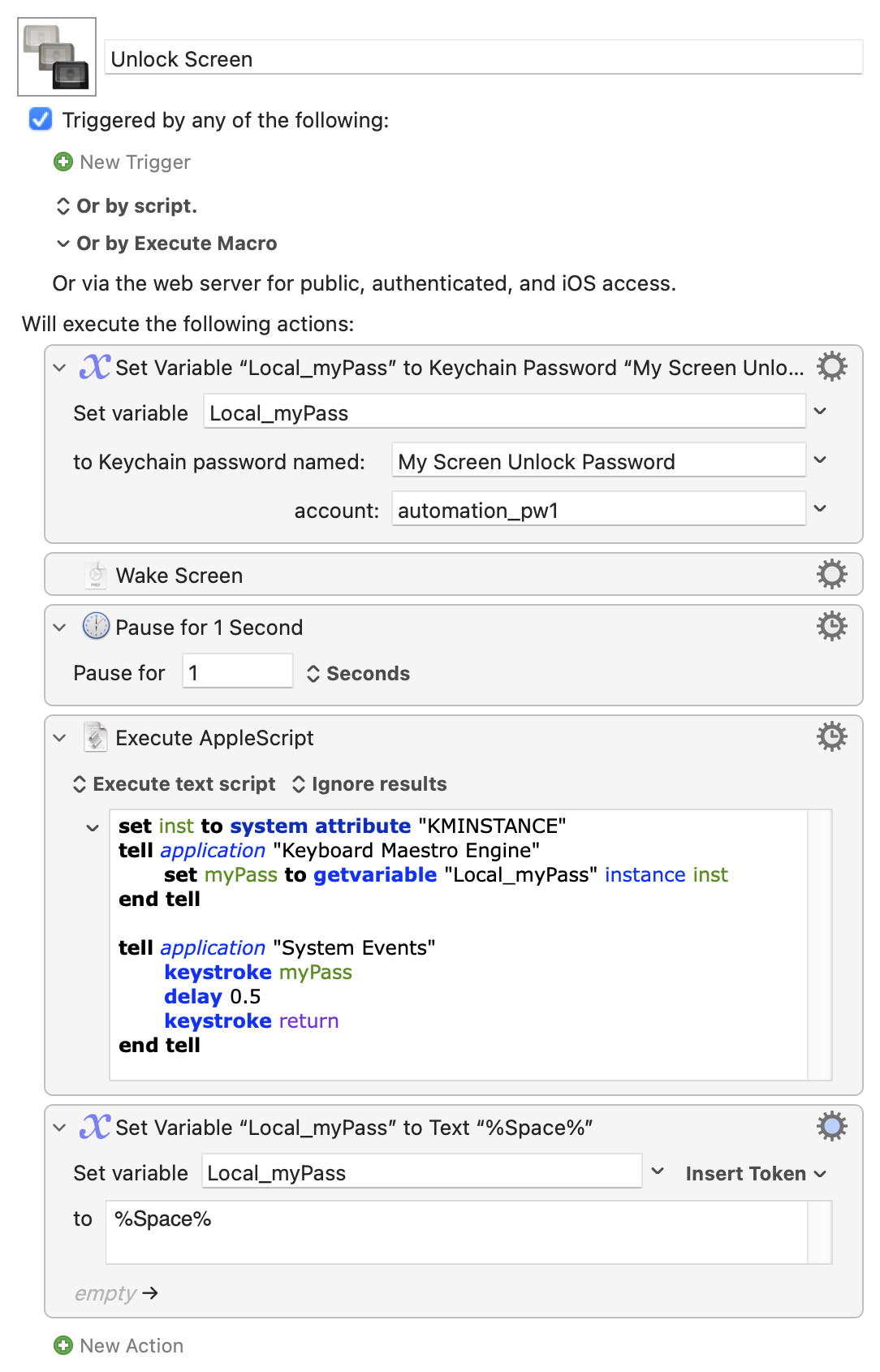The height and width of the screenshot is (1372, 880).
Task: Open gear menu for Keychain Password action
Action: coord(831,367)
